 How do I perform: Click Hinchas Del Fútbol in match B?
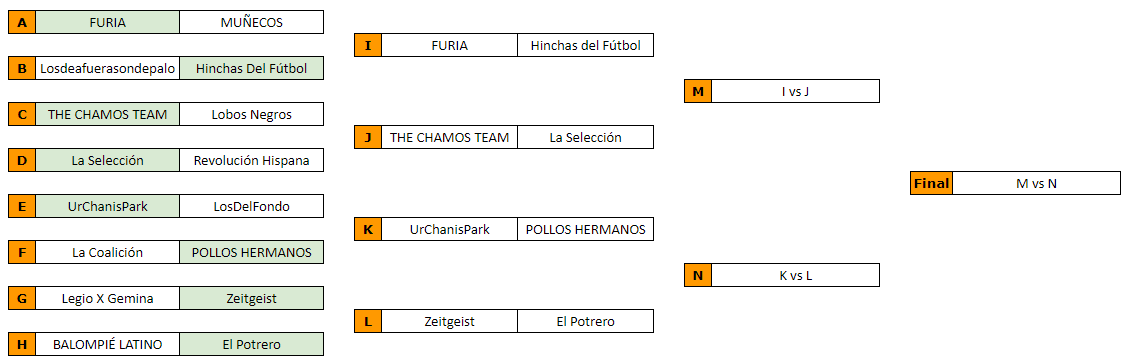[251, 69]
